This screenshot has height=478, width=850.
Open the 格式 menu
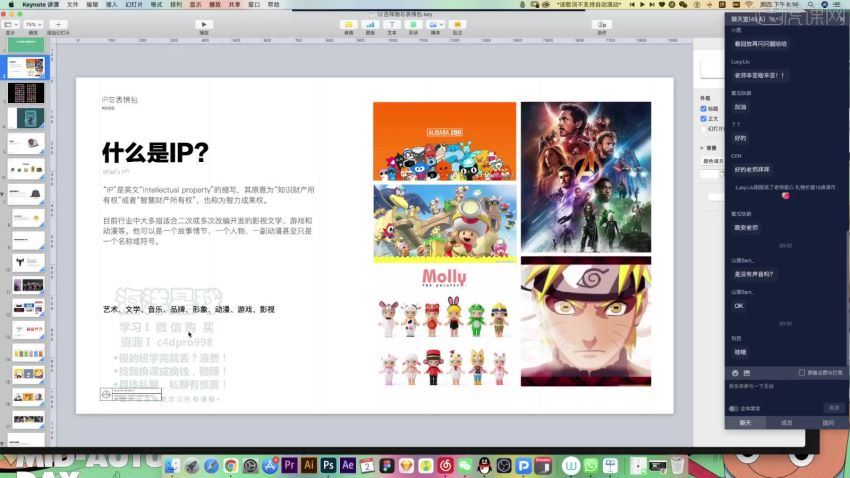tap(156, 4)
